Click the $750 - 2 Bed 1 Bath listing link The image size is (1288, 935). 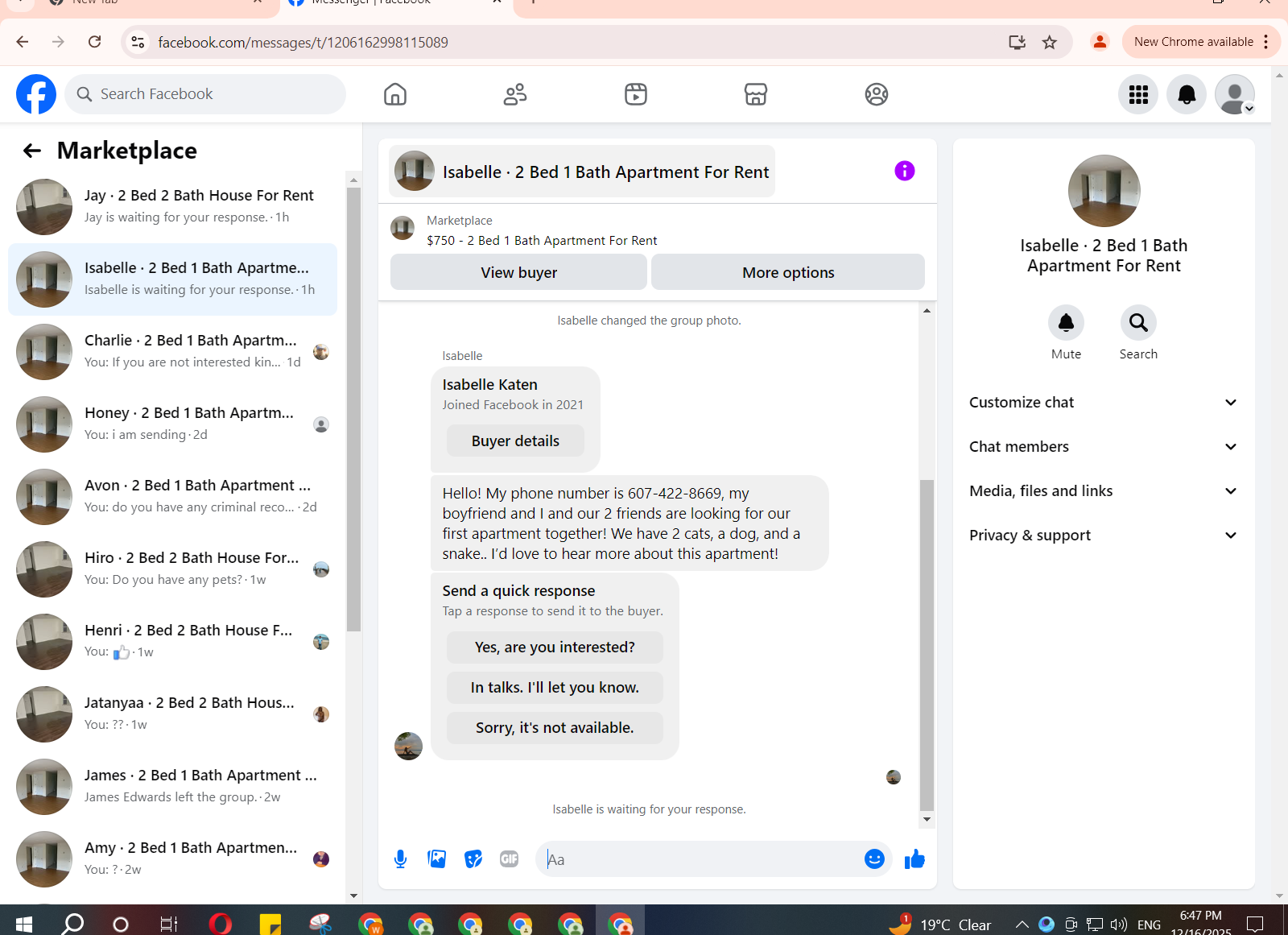pos(542,240)
